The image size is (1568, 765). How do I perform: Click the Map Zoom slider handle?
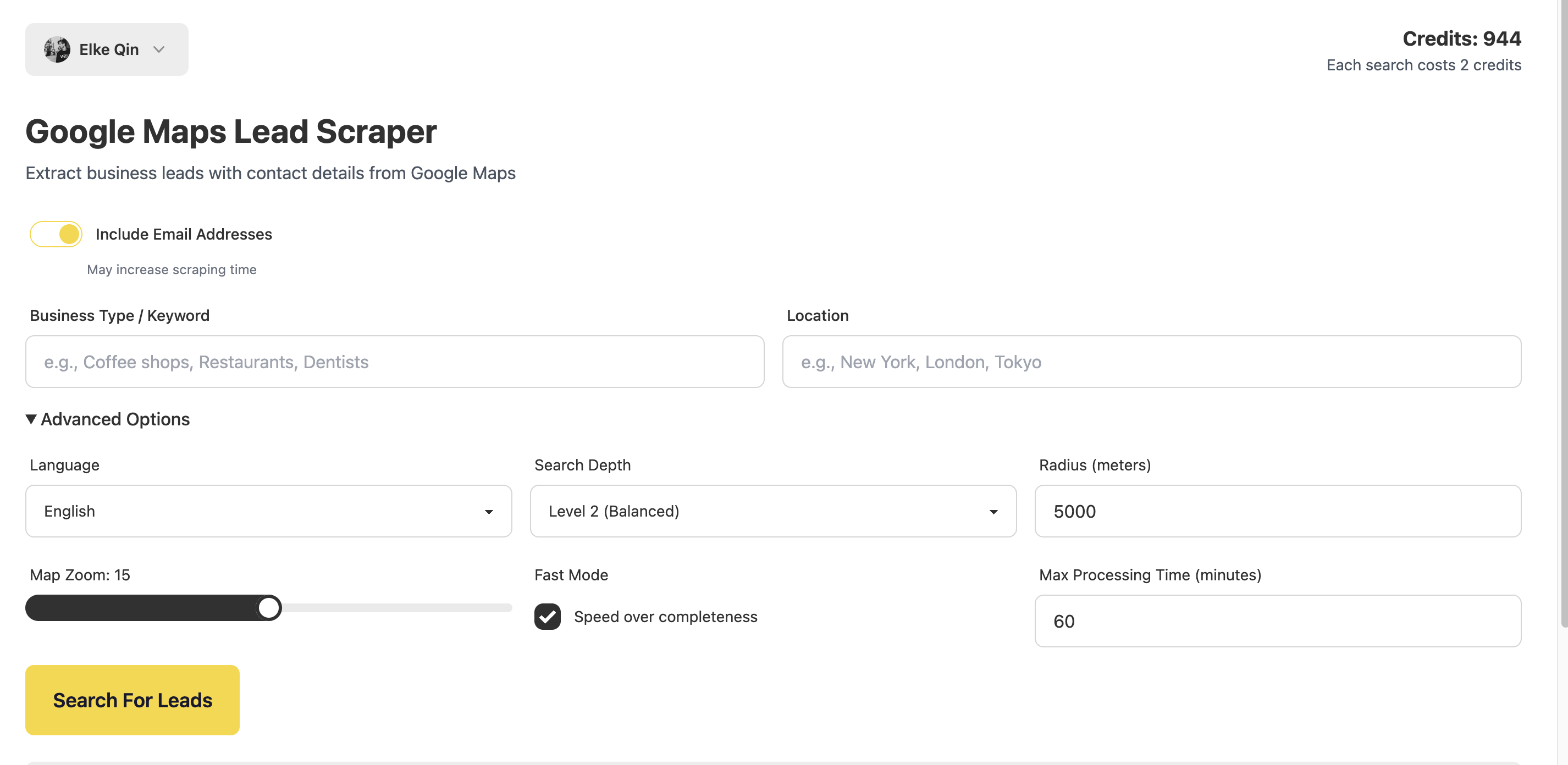point(268,607)
